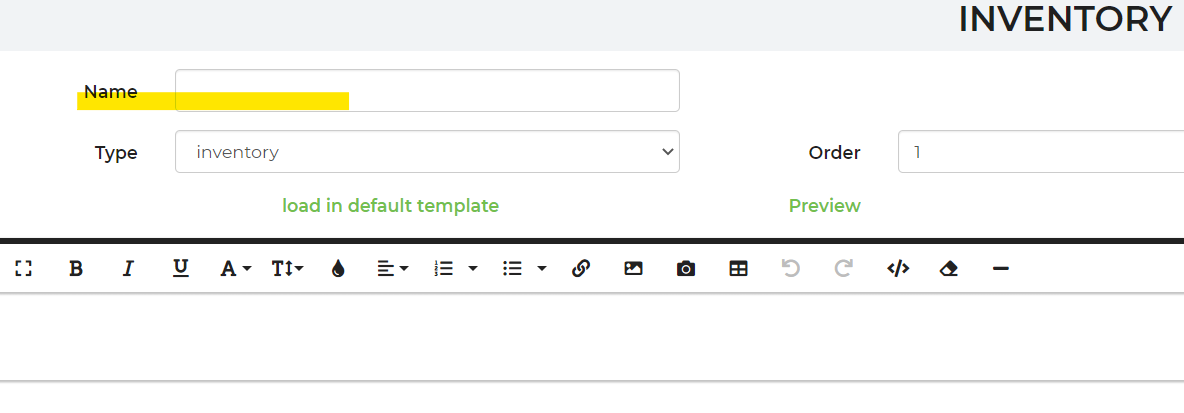Apply bold formatting

pyautogui.click(x=76, y=268)
